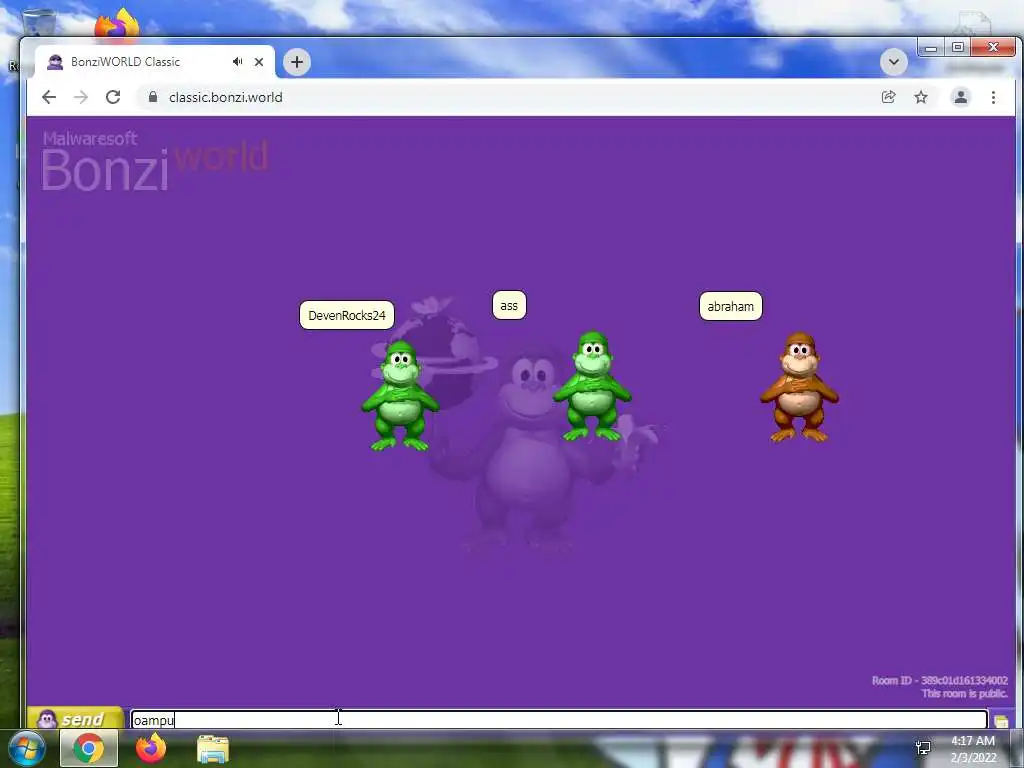Send the chat message with Send button
The width and height of the screenshot is (1024, 768).
tap(75, 718)
